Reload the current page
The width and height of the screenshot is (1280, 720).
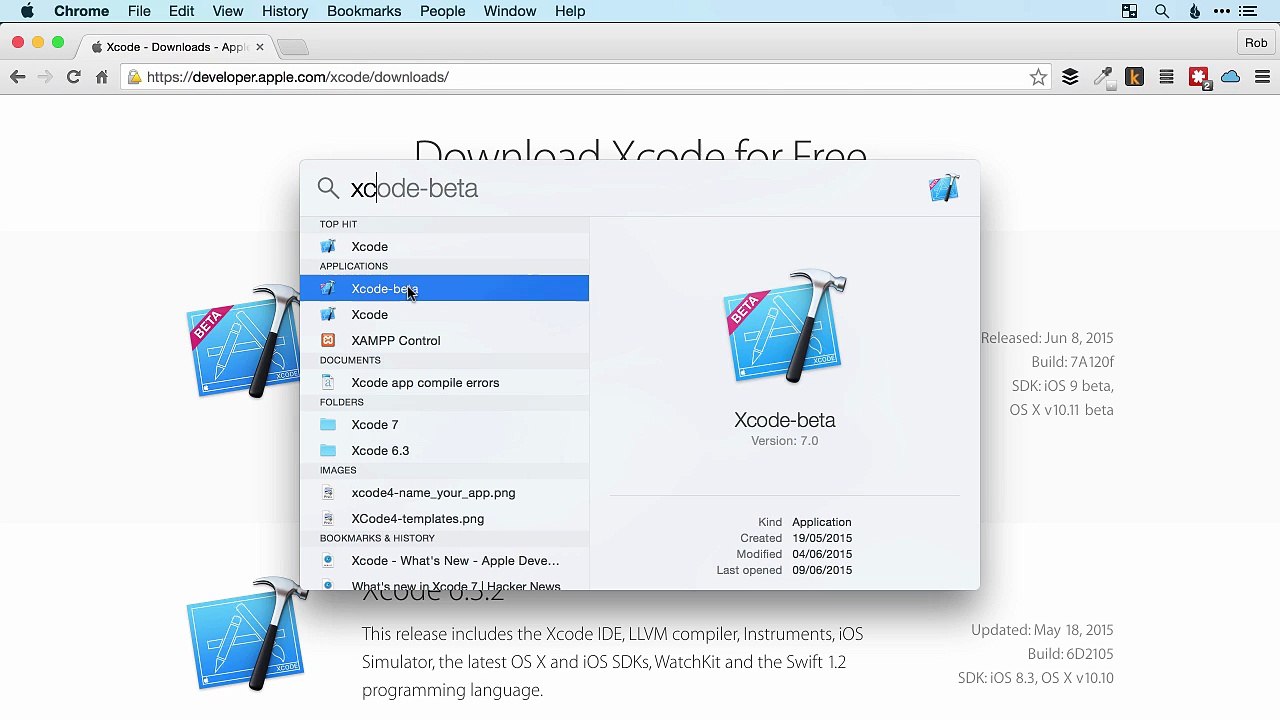pos(73,77)
